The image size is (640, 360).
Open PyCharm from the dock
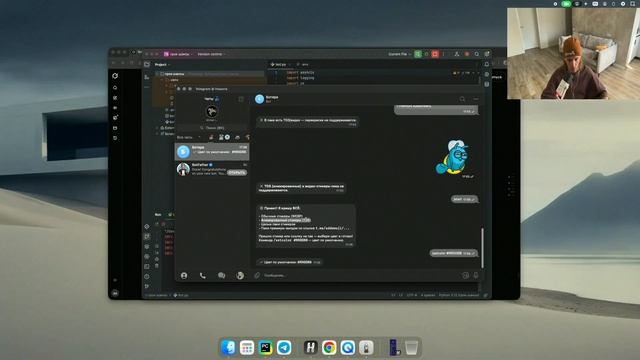[265, 347]
